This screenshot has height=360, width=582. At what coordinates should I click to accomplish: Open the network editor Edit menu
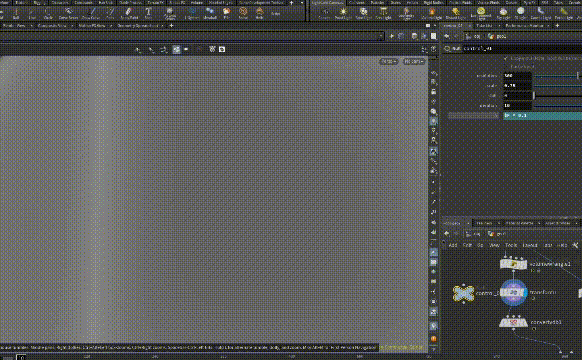[x=467, y=245]
